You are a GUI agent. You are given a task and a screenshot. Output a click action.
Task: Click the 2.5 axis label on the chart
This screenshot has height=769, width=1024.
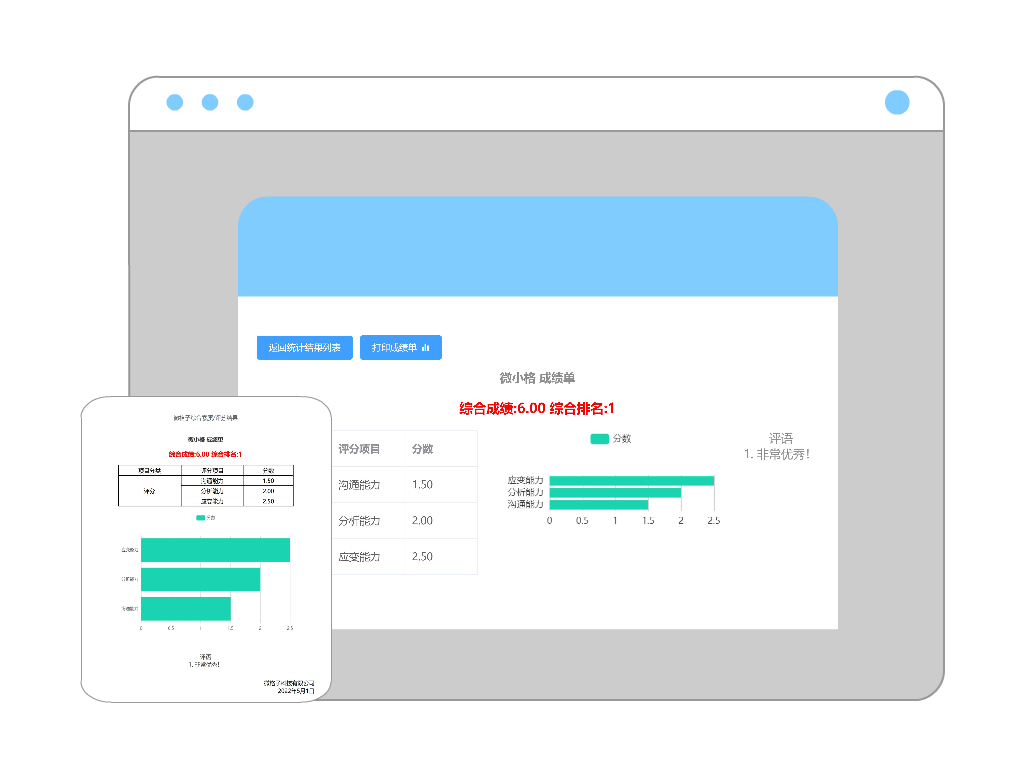(714, 521)
